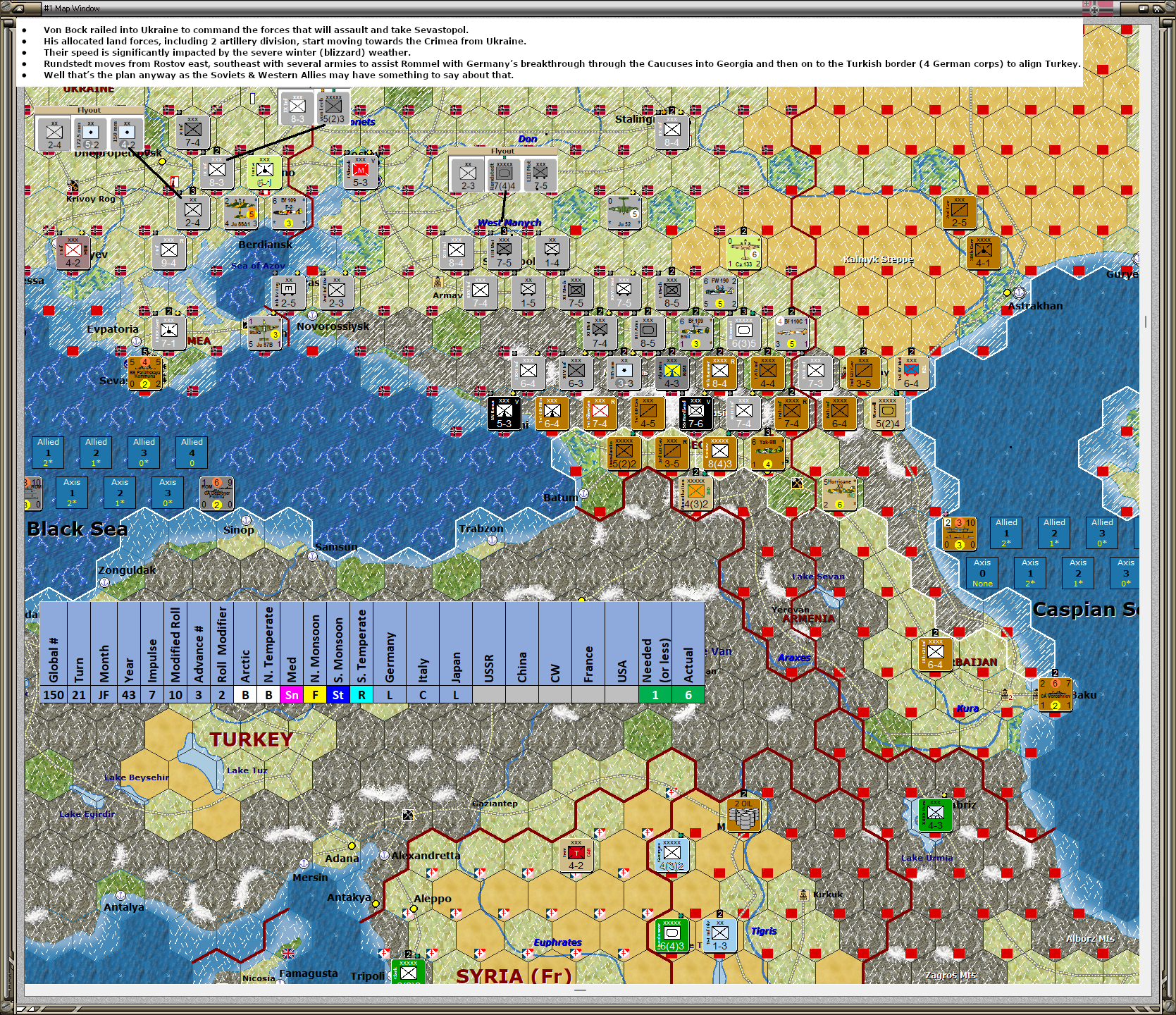Select the CA Voroshilov naval counter at Baku

pos(1055,694)
